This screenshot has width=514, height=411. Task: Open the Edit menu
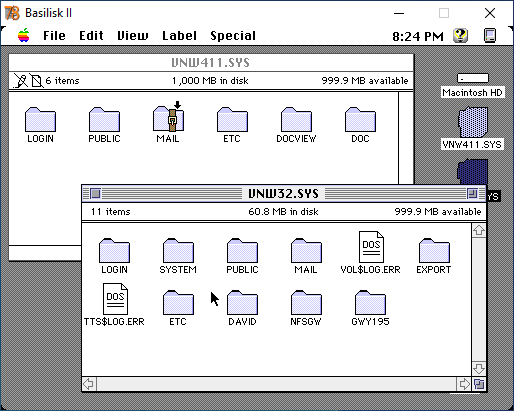(91, 36)
